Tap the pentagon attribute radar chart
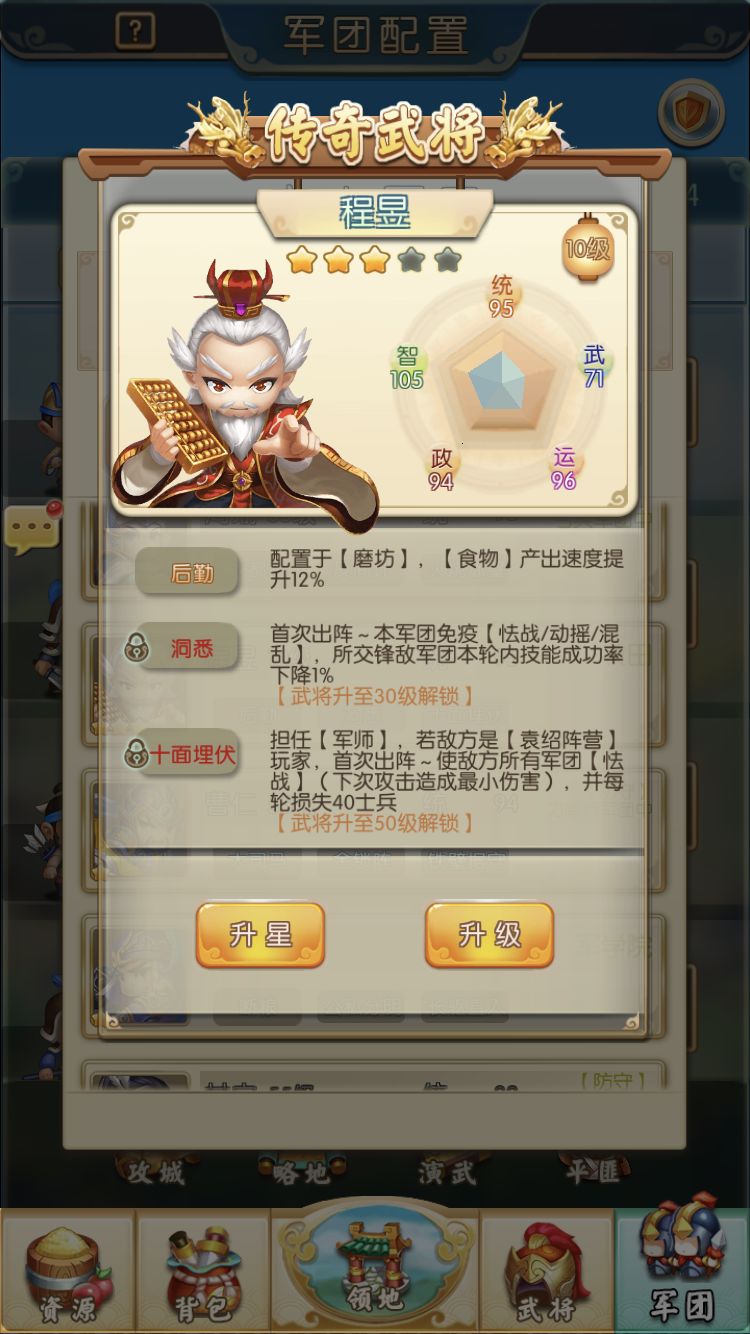 click(500, 383)
